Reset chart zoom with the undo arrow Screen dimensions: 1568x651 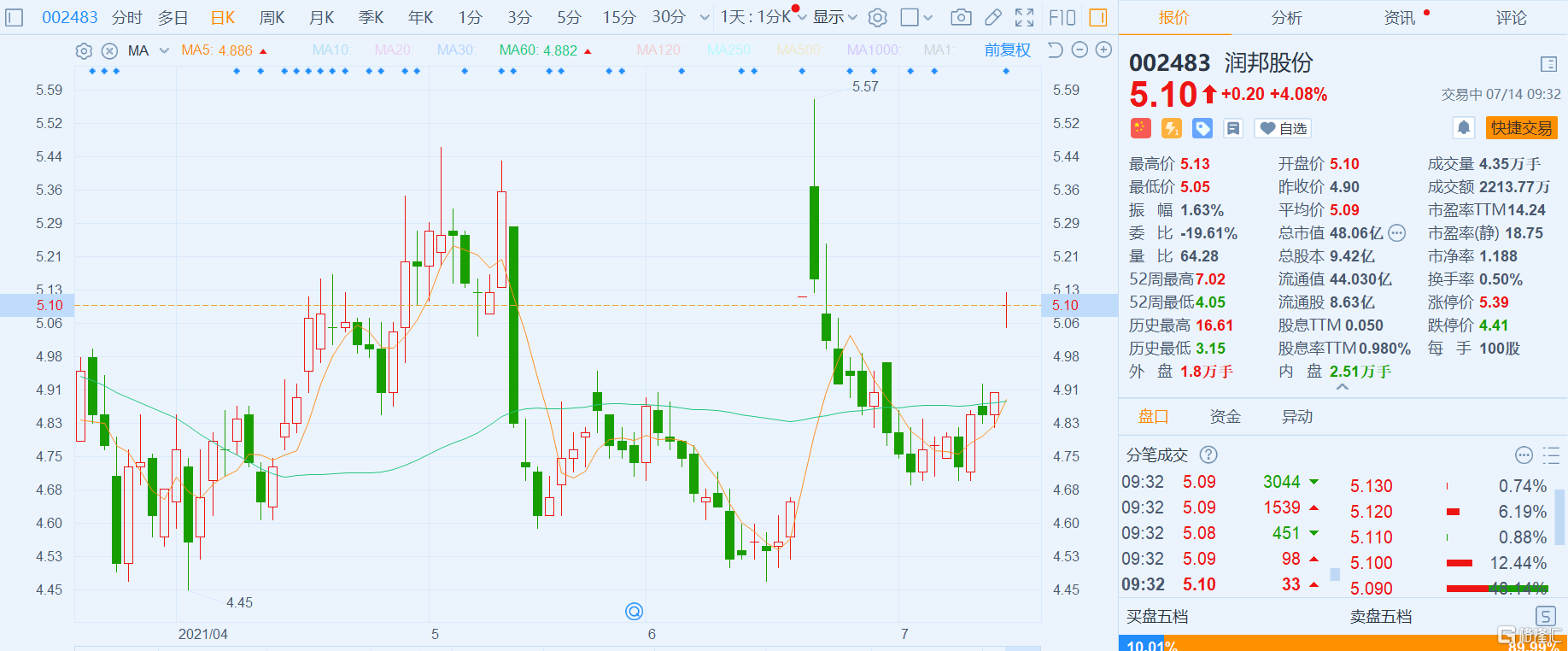tap(1056, 50)
